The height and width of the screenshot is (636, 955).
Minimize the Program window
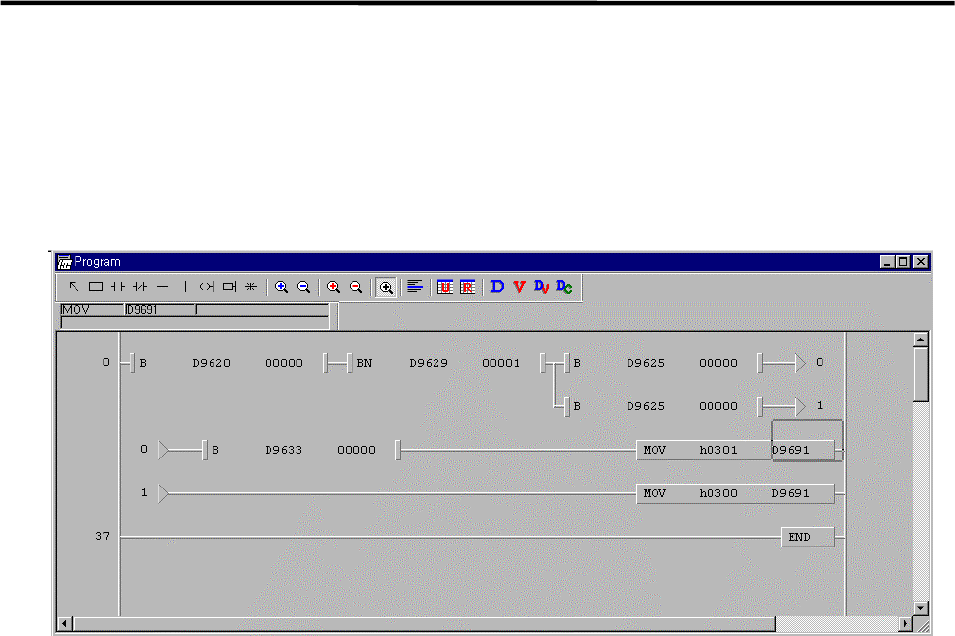click(887, 262)
